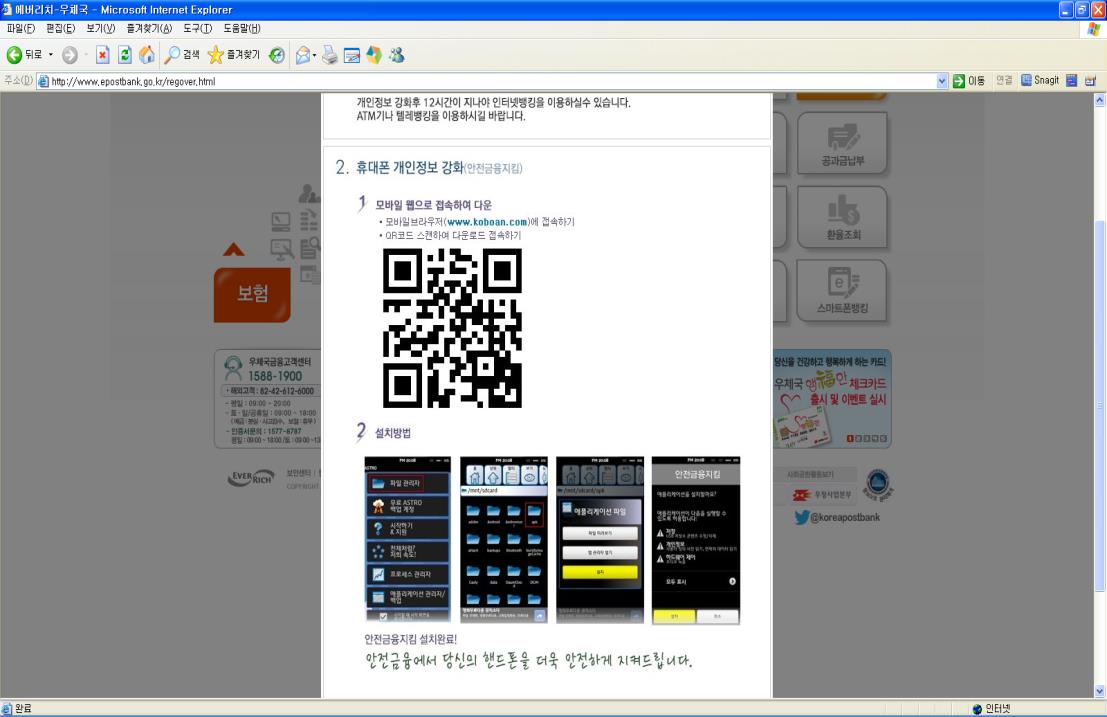Open the 편집(E) menu
This screenshot has width=1107, height=717.
click(x=61, y=28)
